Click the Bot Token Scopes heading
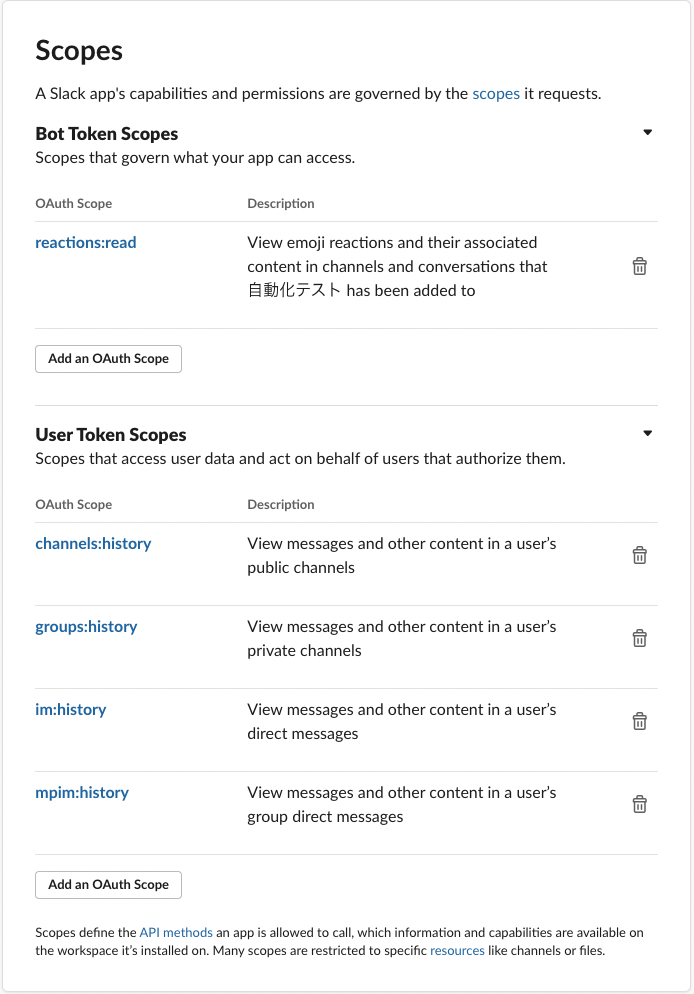694x994 pixels. pyautogui.click(x=106, y=134)
